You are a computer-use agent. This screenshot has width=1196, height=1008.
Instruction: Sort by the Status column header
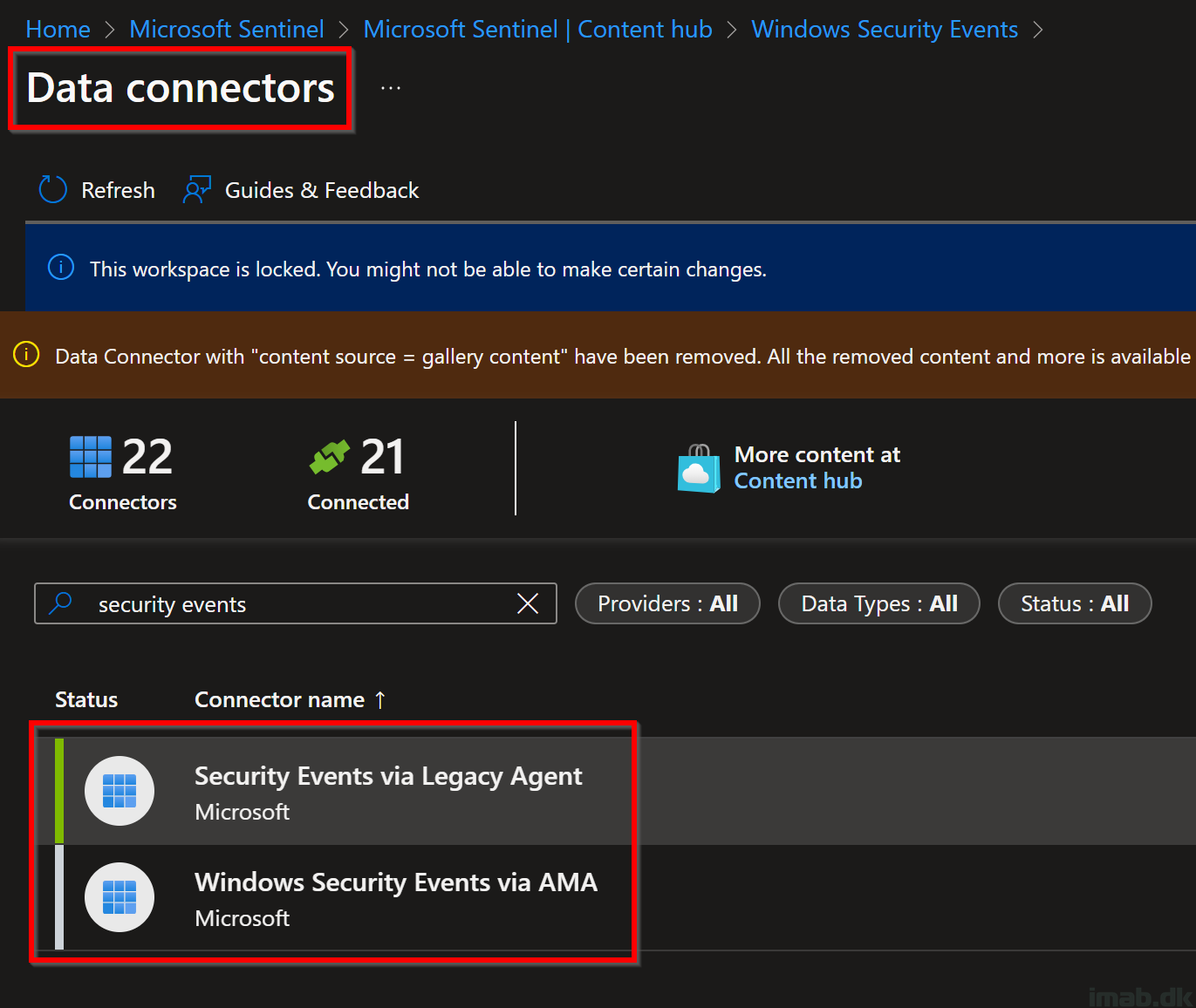[86, 700]
